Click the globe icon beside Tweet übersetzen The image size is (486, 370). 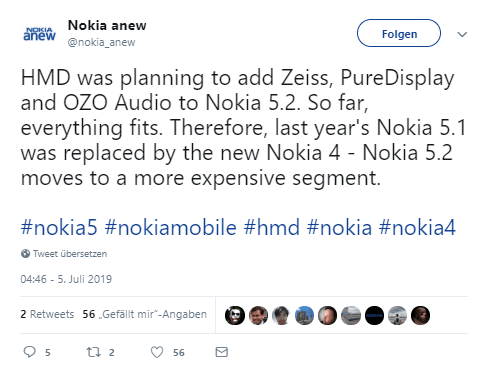point(25,254)
